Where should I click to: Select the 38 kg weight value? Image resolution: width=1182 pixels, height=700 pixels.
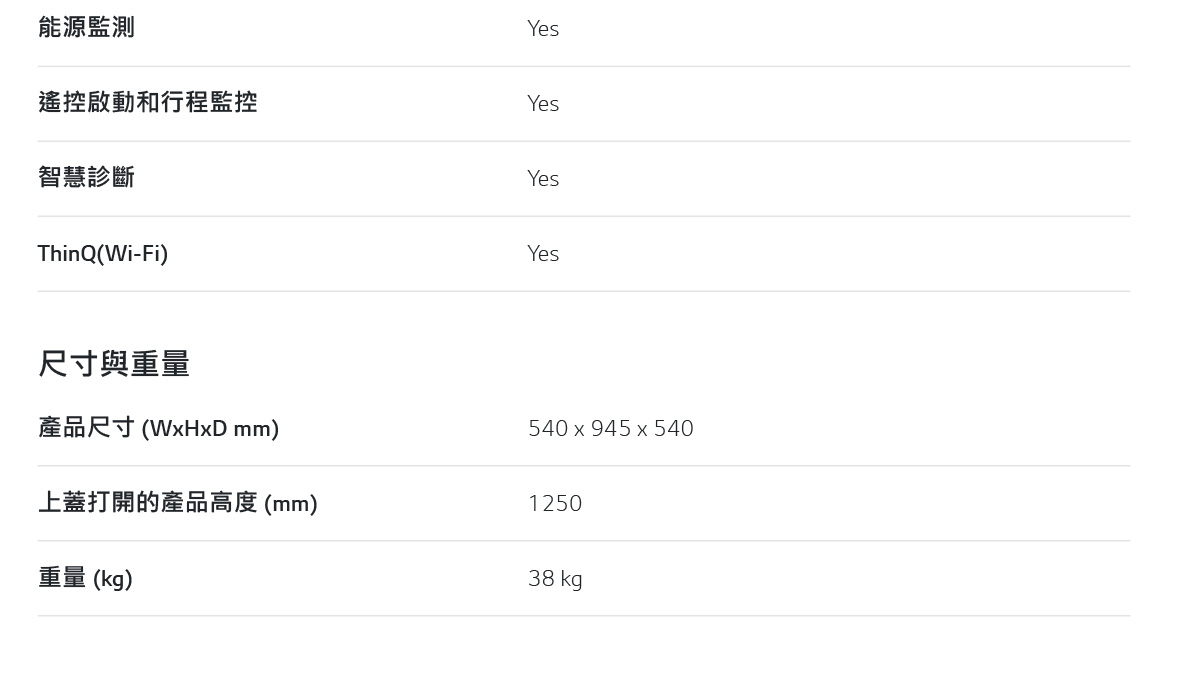pos(555,579)
